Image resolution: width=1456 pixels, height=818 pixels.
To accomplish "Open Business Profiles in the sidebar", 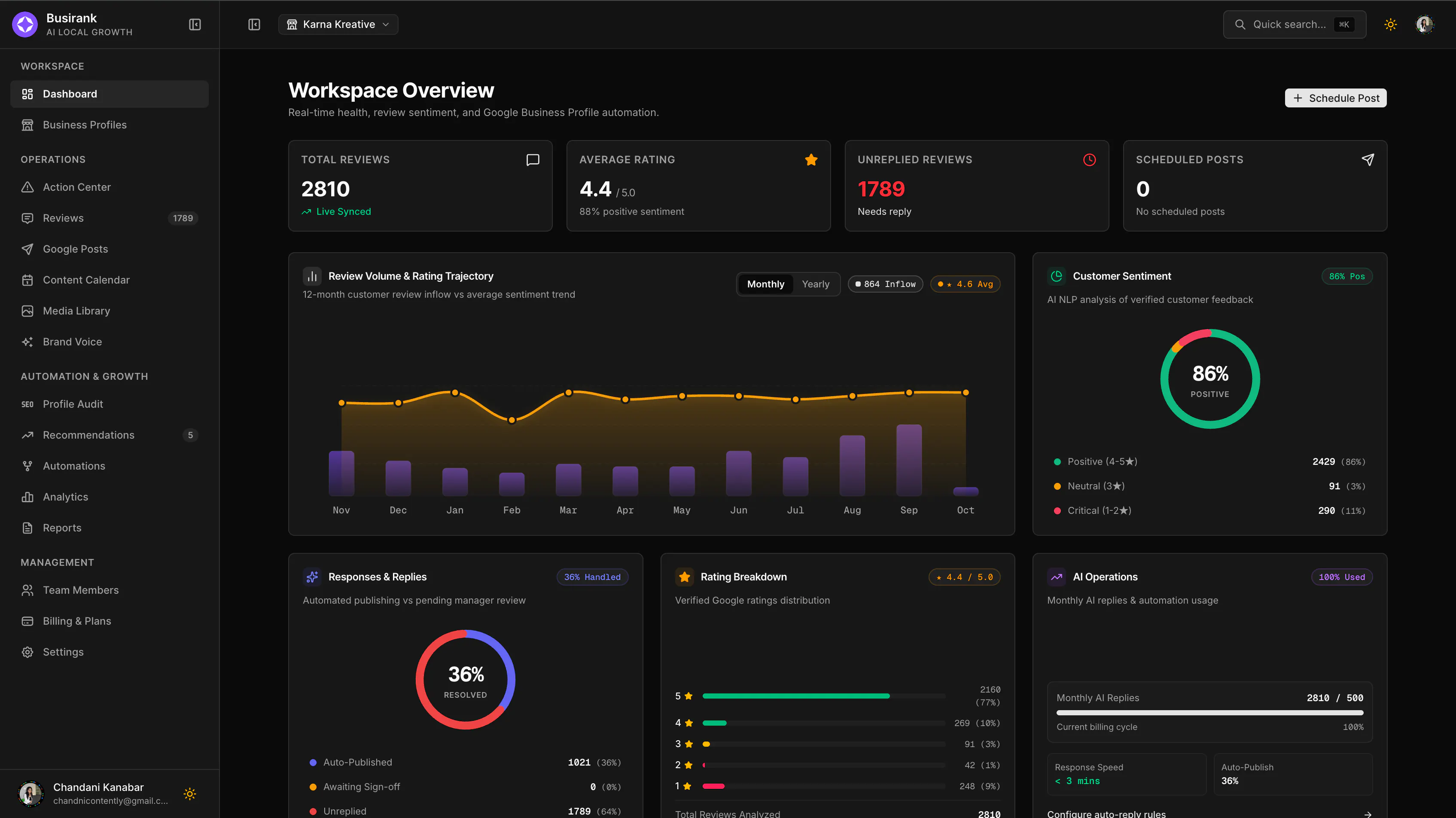I will pyautogui.click(x=110, y=125).
